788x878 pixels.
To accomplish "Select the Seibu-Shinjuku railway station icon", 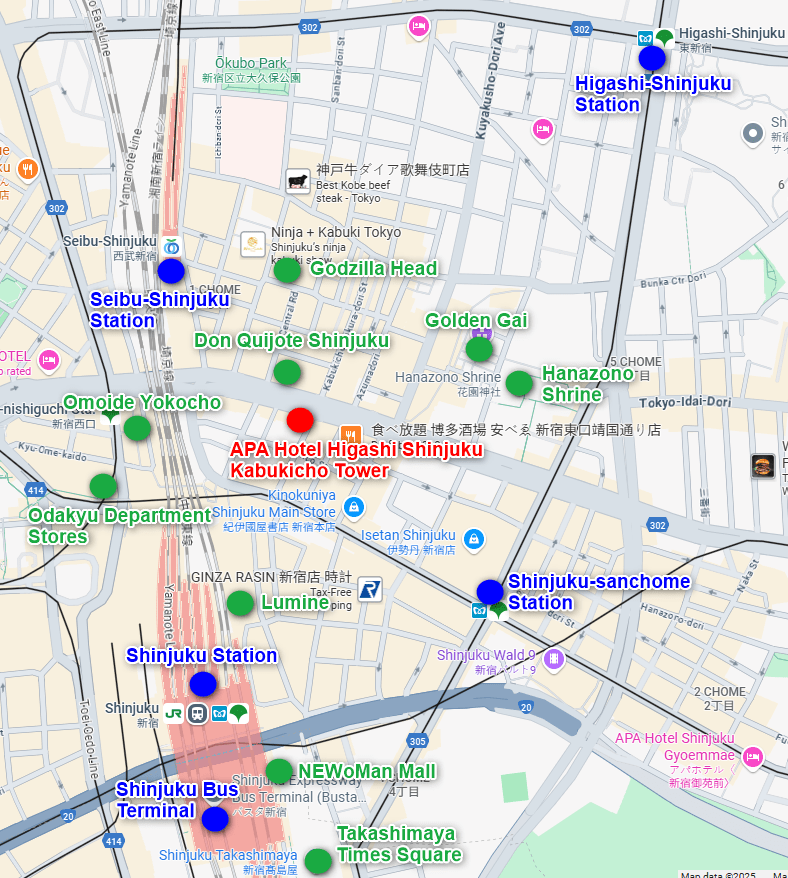I will (x=171, y=246).
